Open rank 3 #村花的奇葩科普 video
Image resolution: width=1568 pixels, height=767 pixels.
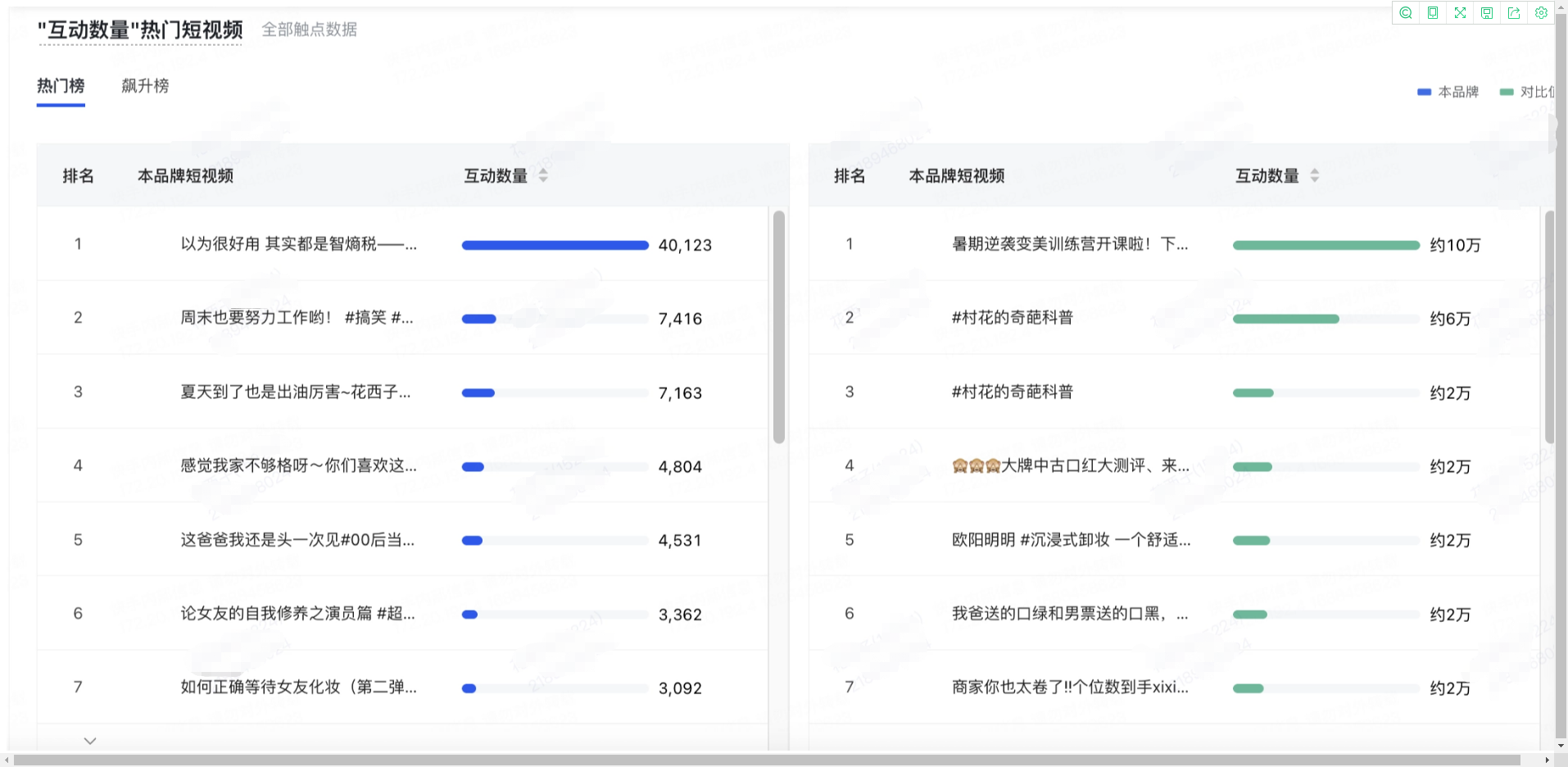pos(1013,392)
